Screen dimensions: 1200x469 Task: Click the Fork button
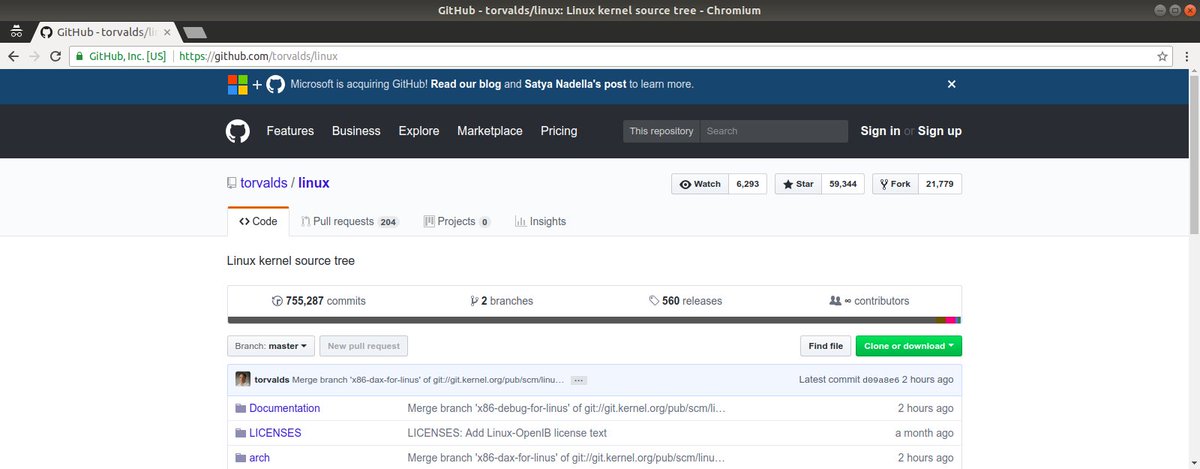(x=895, y=184)
